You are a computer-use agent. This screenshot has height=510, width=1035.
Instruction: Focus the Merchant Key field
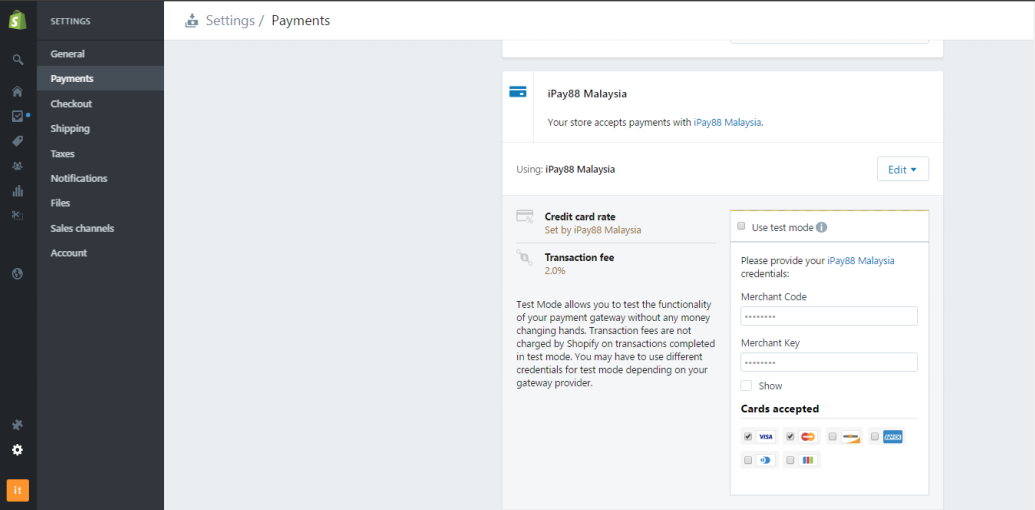tap(829, 362)
